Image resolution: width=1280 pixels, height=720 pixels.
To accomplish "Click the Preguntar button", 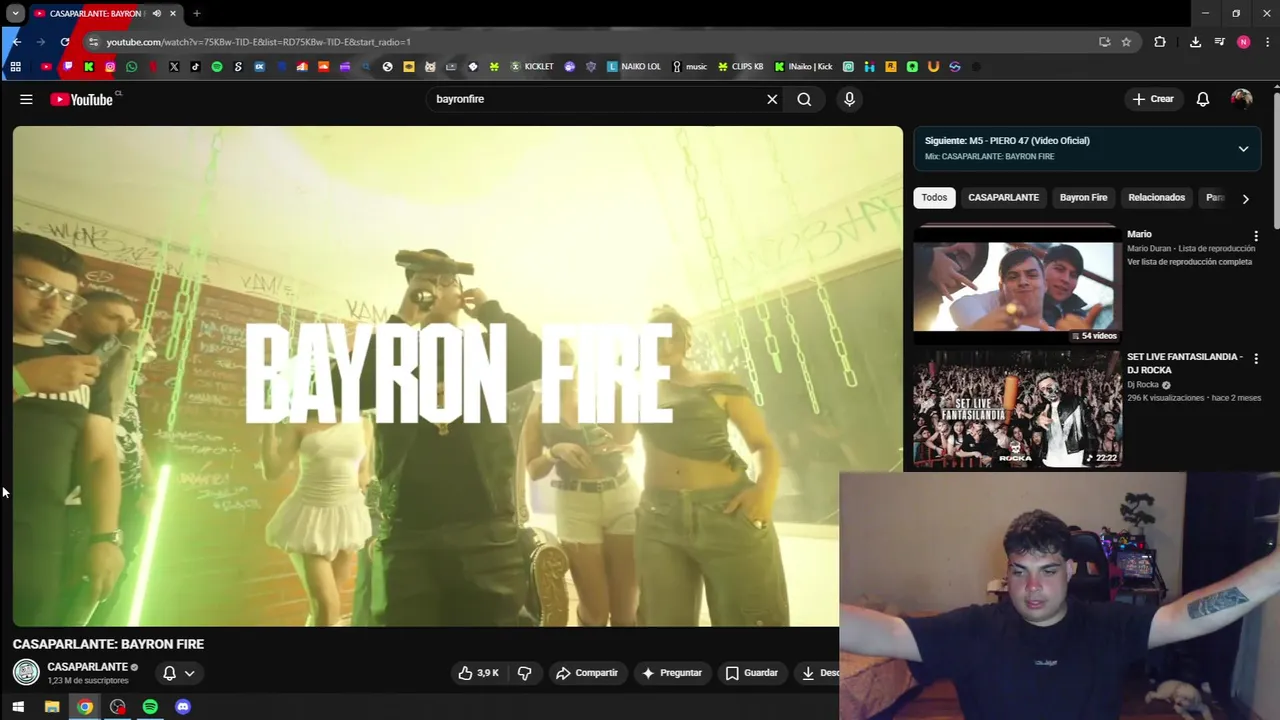I will tap(672, 673).
